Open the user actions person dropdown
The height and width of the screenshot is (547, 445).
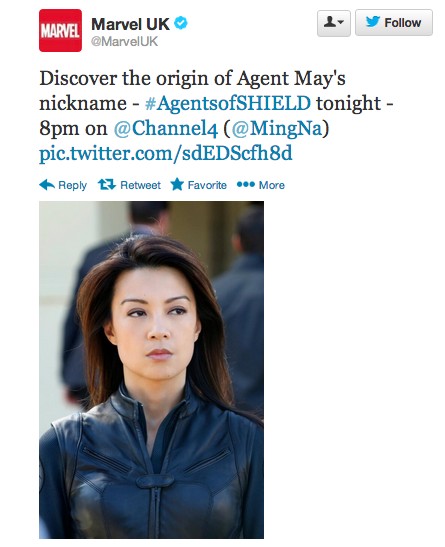click(x=334, y=23)
